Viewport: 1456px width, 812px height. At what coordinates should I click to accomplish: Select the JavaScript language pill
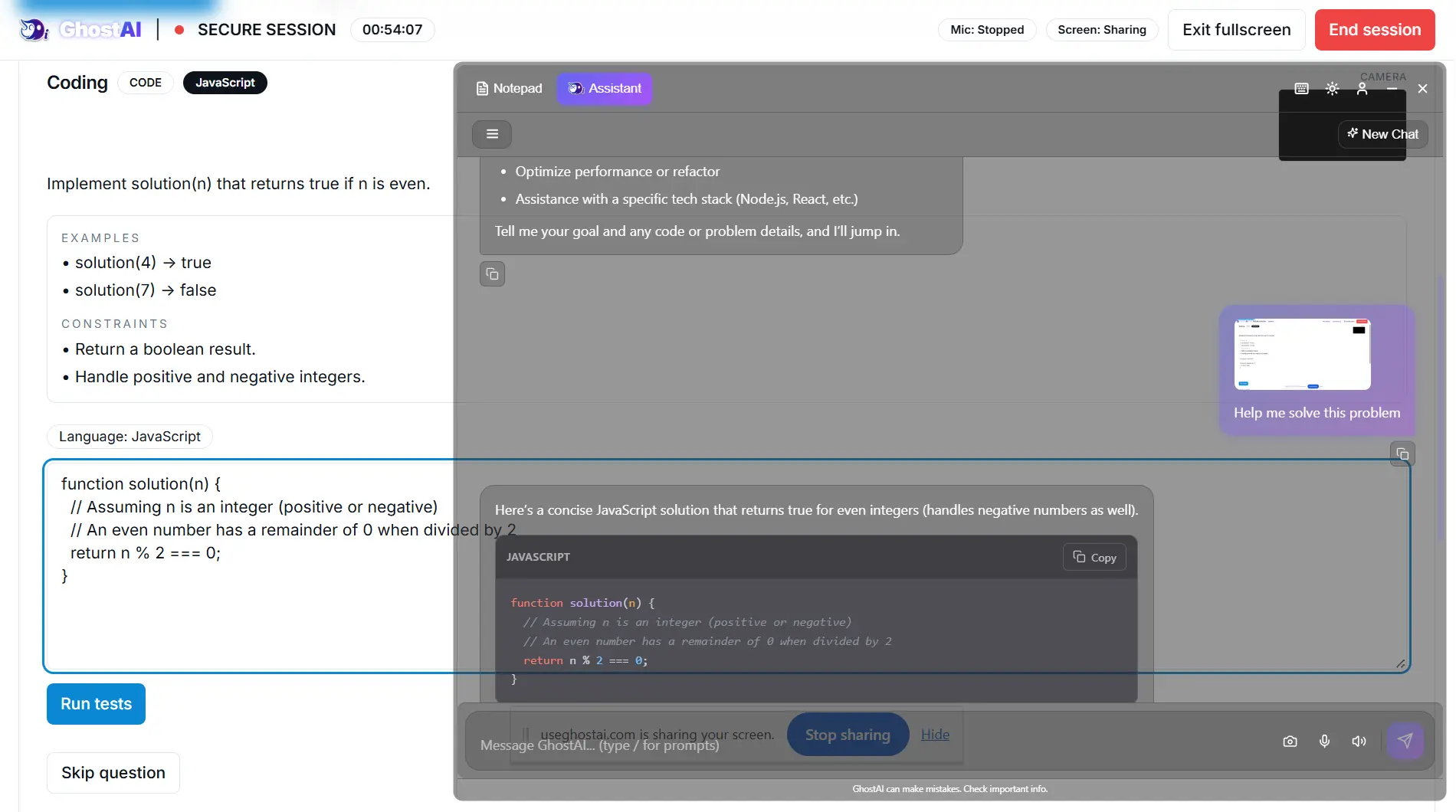click(225, 83)
